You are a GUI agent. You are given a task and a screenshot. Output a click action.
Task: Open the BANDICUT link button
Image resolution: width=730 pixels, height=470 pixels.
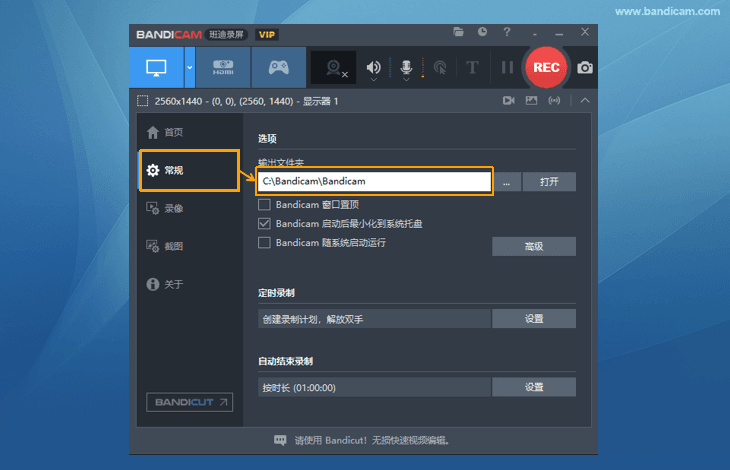[x=189, y=402]
